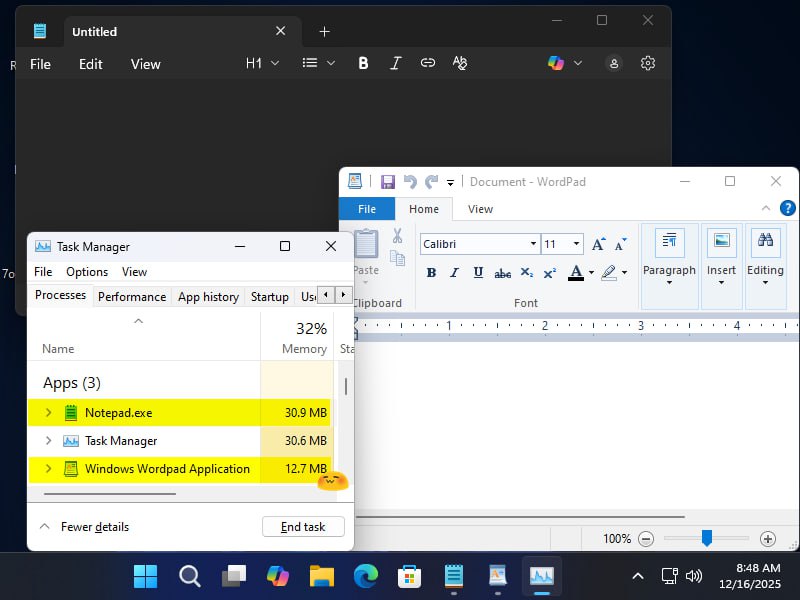The height and width of the screenshot is (600, 800).
Task: Open WordPad's View ribbon tab
Action: click(480, 209)
